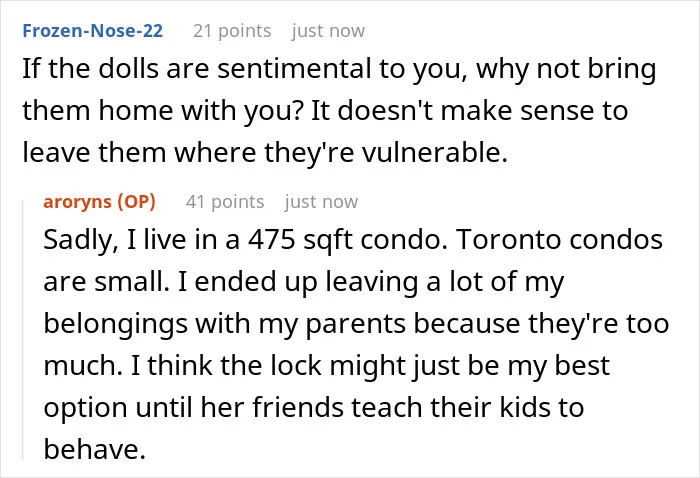Screen dimensions: 700x478
Task: Open timestamp 'just now' on Frozen-Nose-22 comment
Action: click(328, 31)
